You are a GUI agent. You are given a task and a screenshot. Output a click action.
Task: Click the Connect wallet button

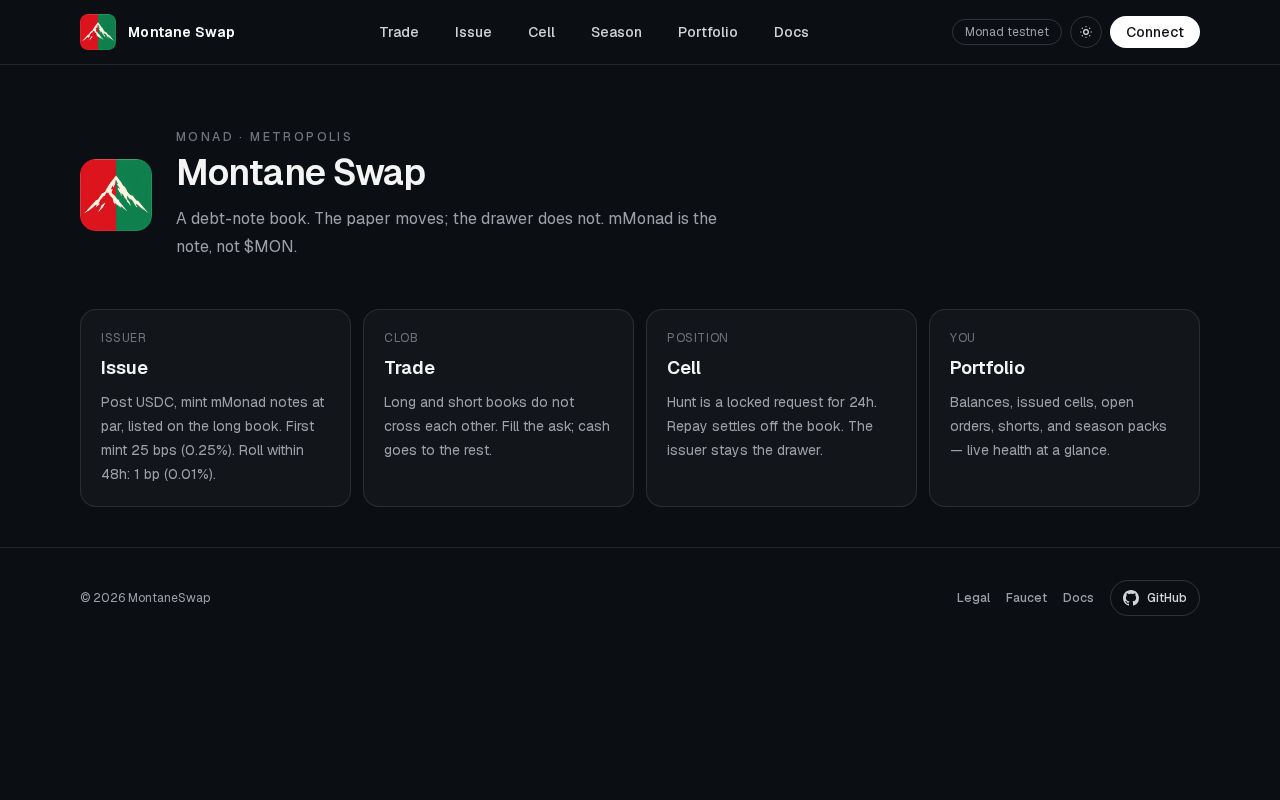click(x=1155, y=32)
